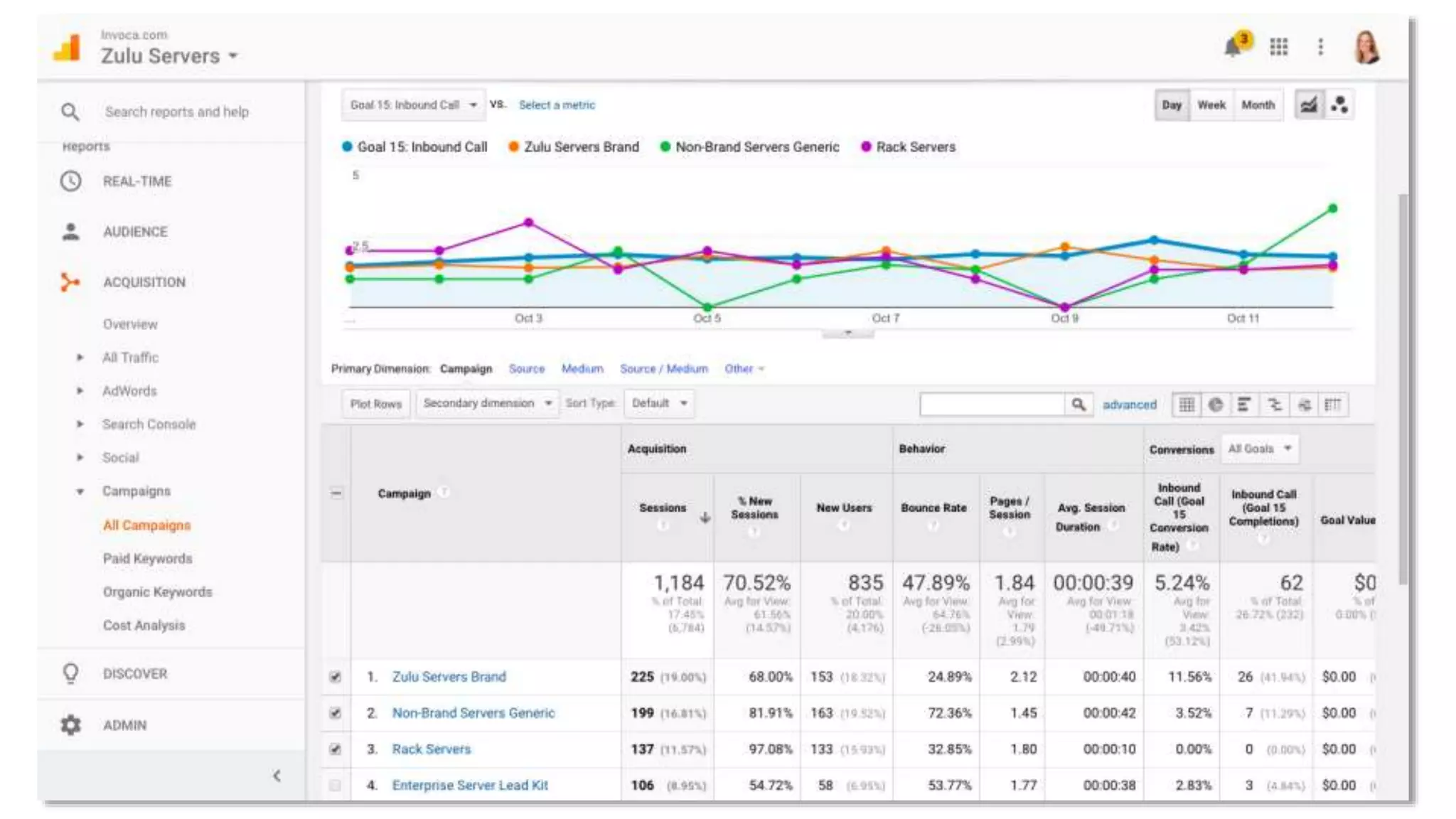
Task: Select the line chart view icon
Action: click(1308, 105)
